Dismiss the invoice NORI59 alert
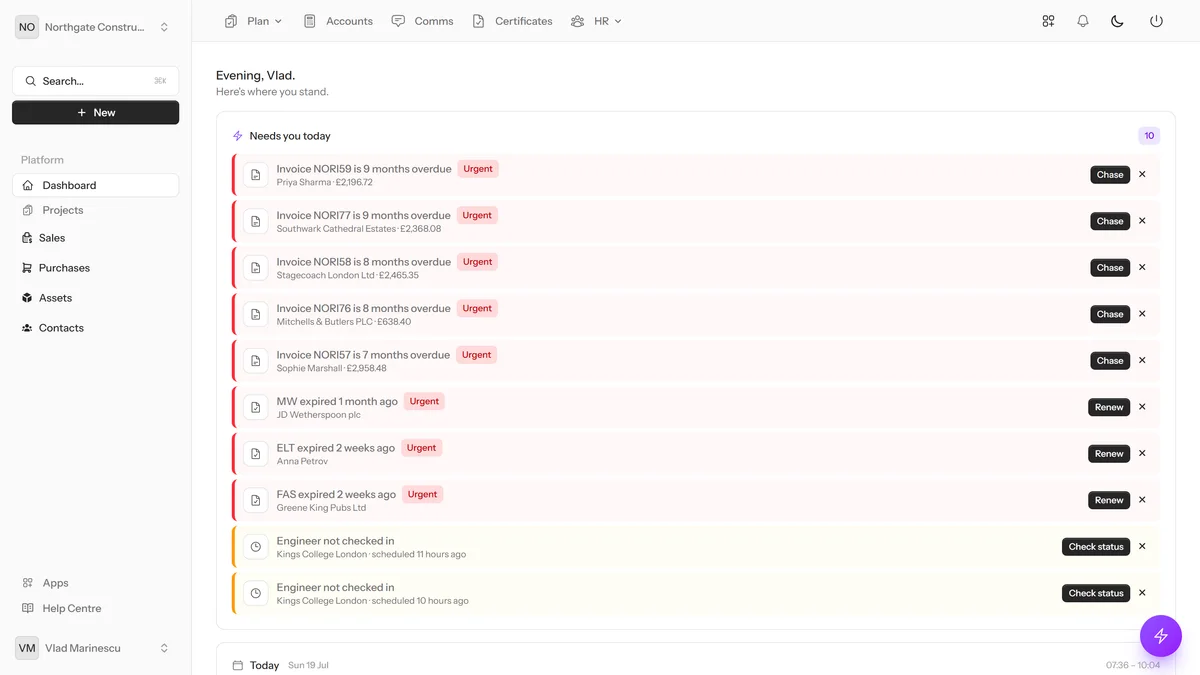 pos(1142,174)
